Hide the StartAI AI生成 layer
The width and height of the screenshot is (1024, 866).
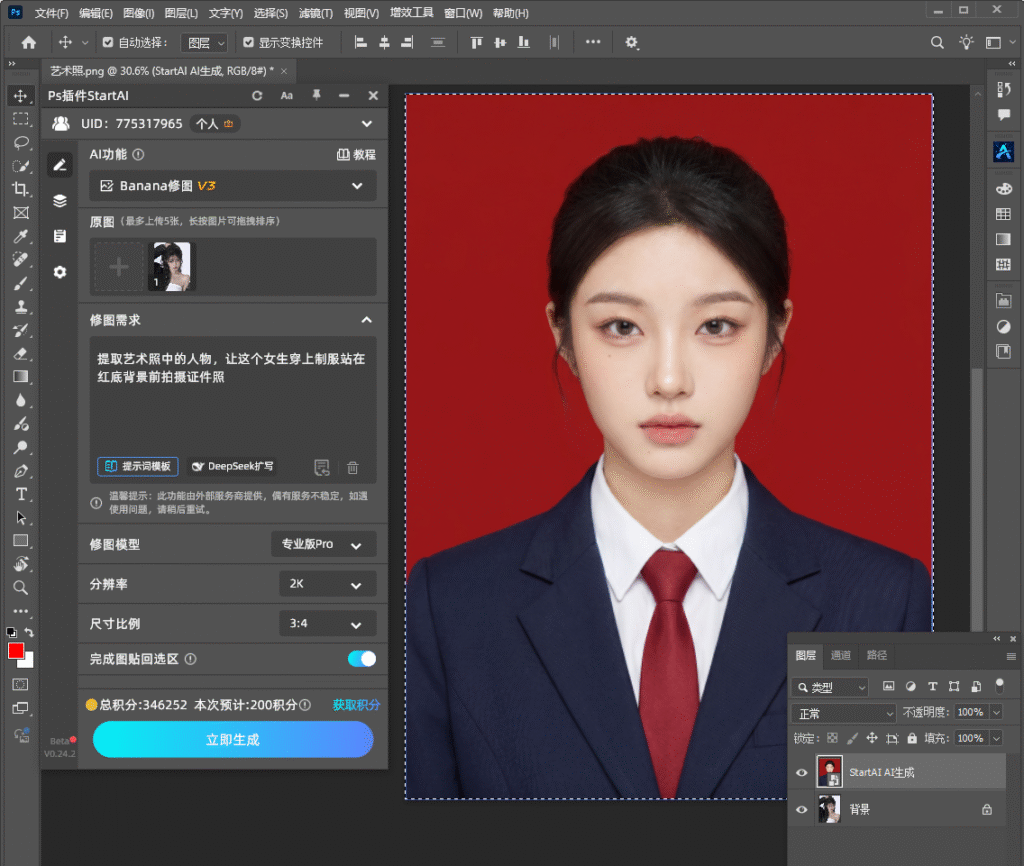click(x=801, y=773)
